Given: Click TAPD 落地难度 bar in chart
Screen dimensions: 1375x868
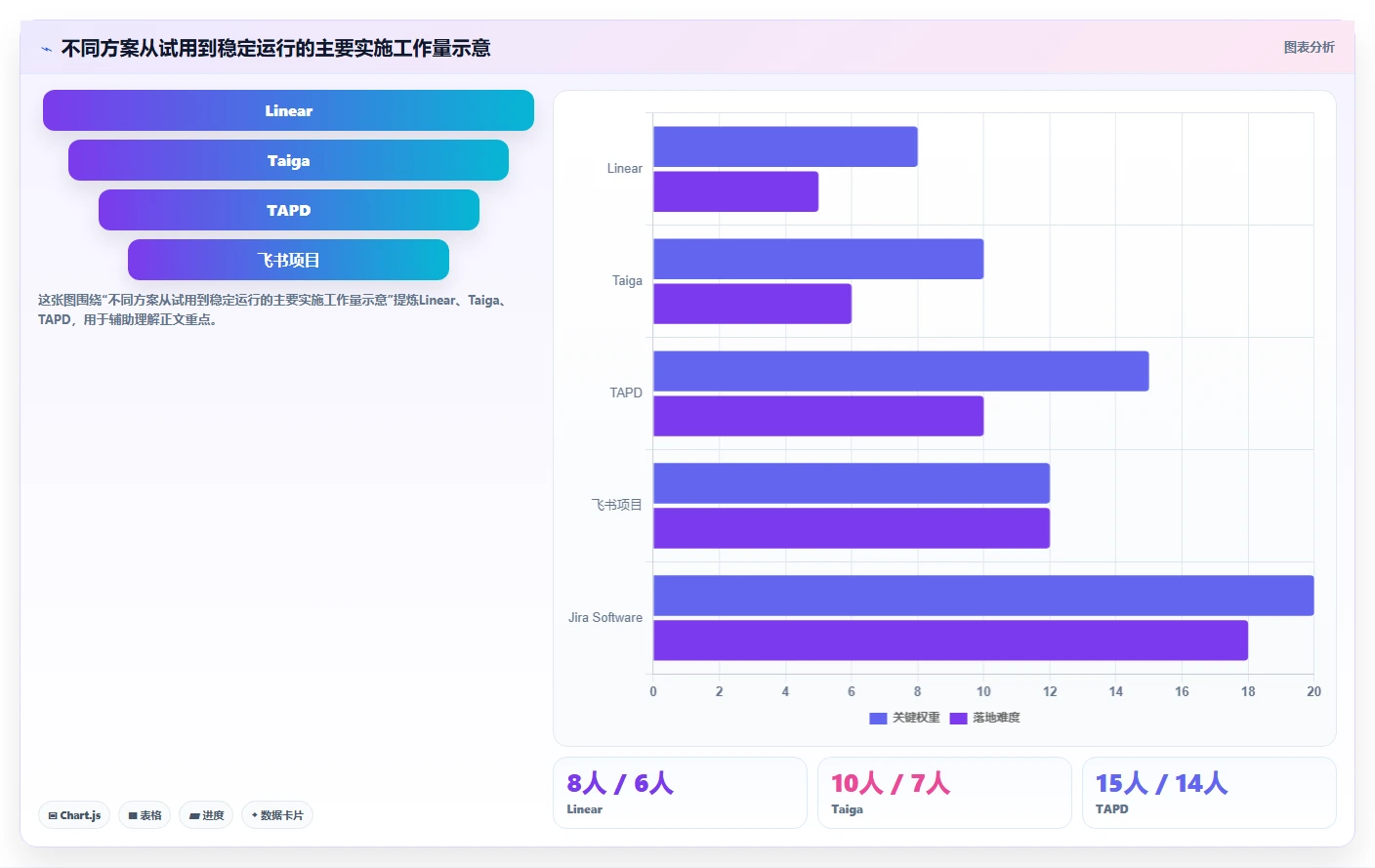Looking at the screenshot, I should coord(818,416).
